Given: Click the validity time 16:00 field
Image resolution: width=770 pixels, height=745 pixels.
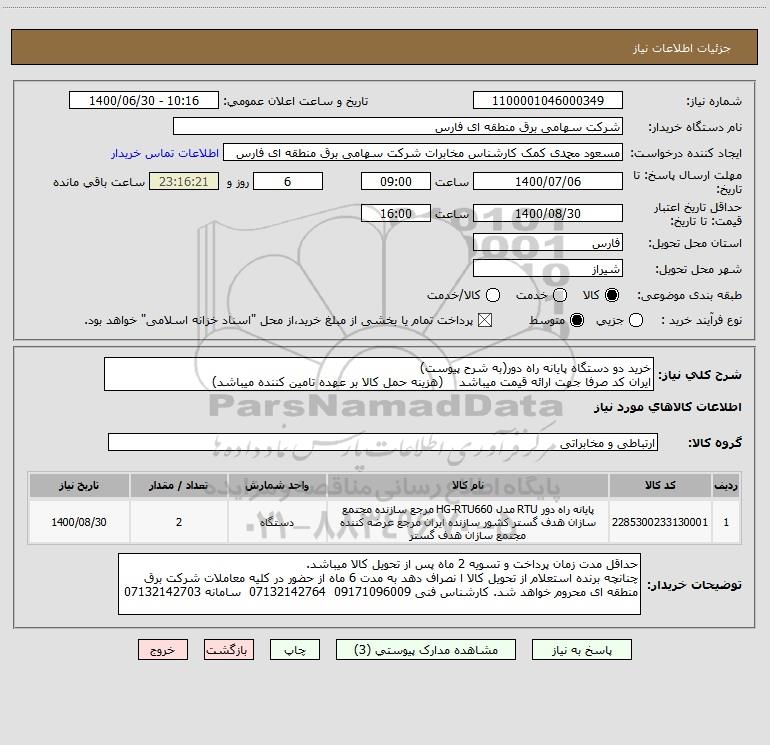Looking at the screenshot, I should (x=396, y=213).
